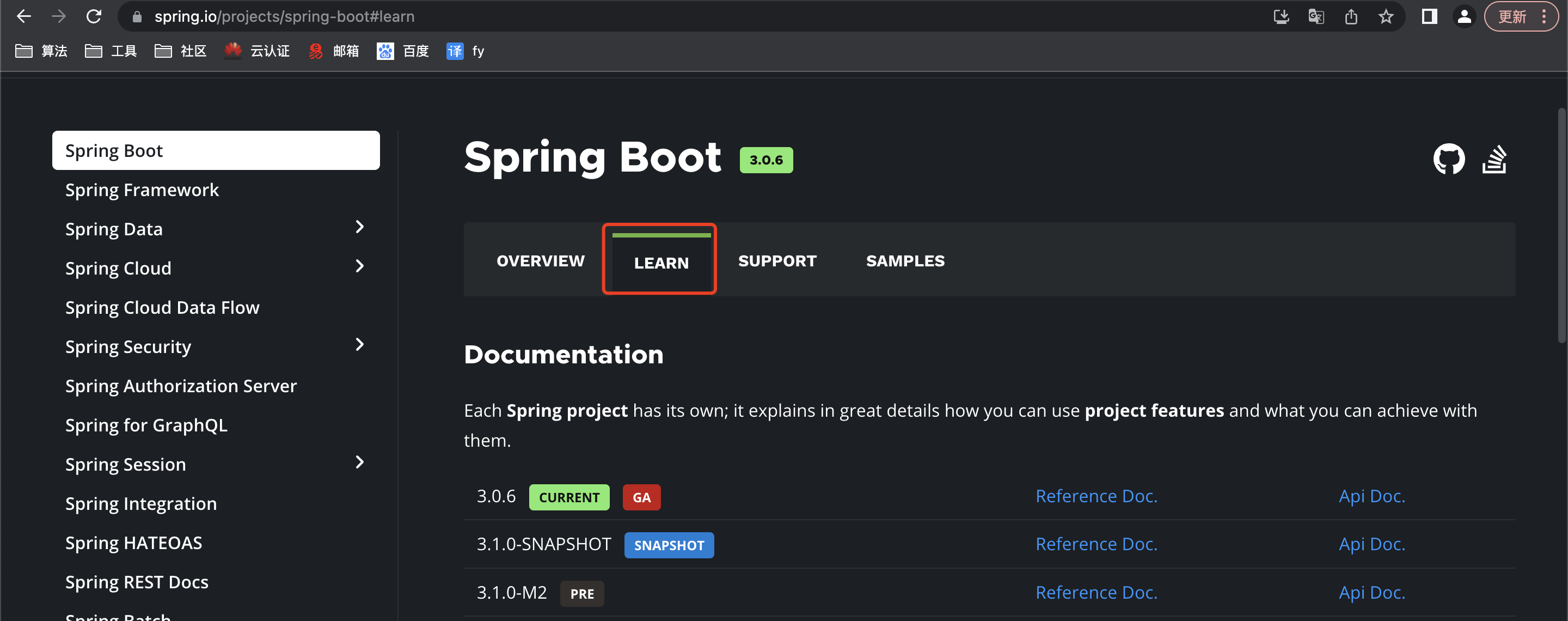This screenshot has width=1568, height=621.
Task: Click the page vertical scrollbar thumb
Action: [x=1562, y=226]
